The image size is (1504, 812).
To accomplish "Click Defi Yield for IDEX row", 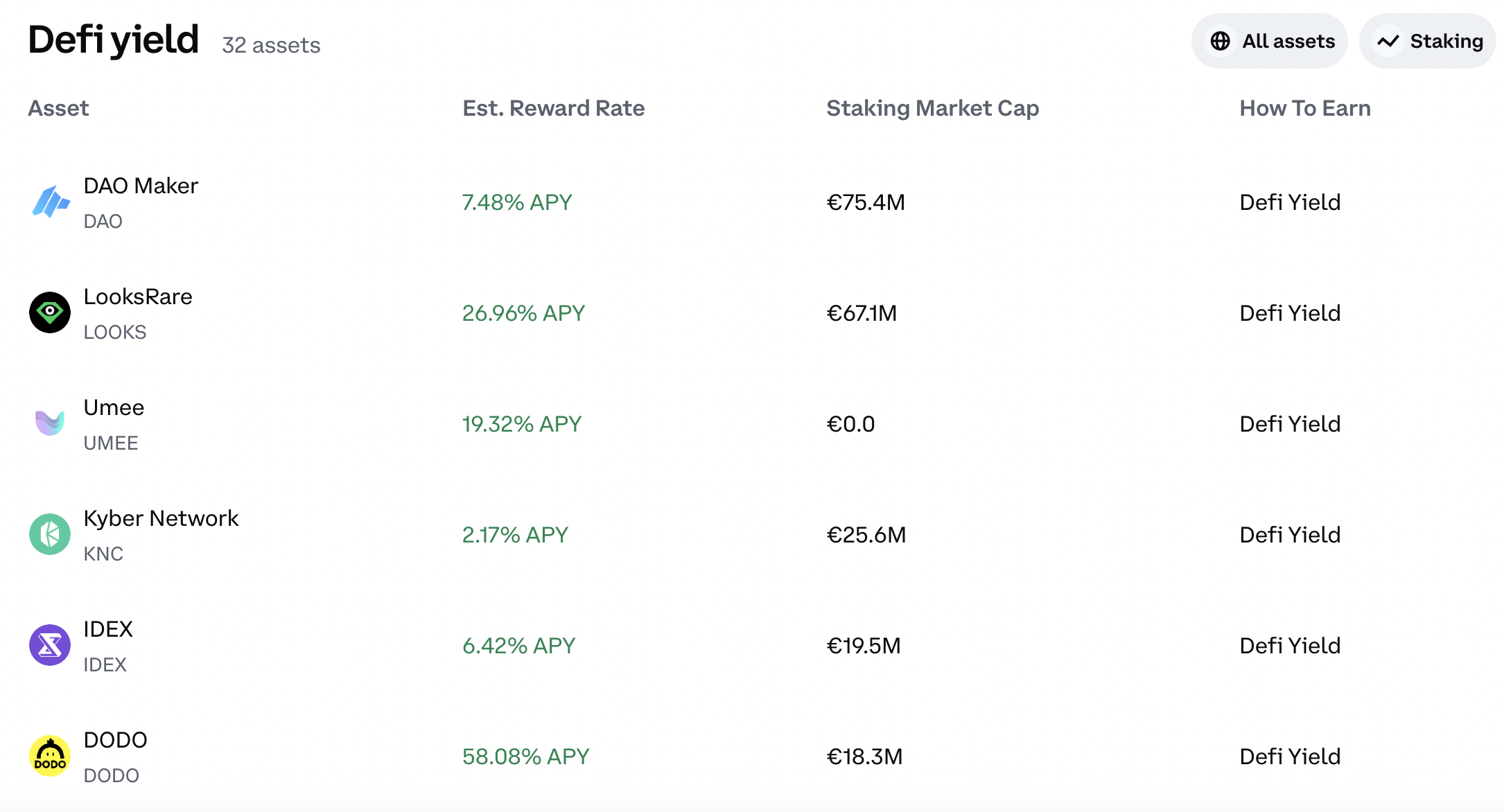I will click(x=1290, y=645).
